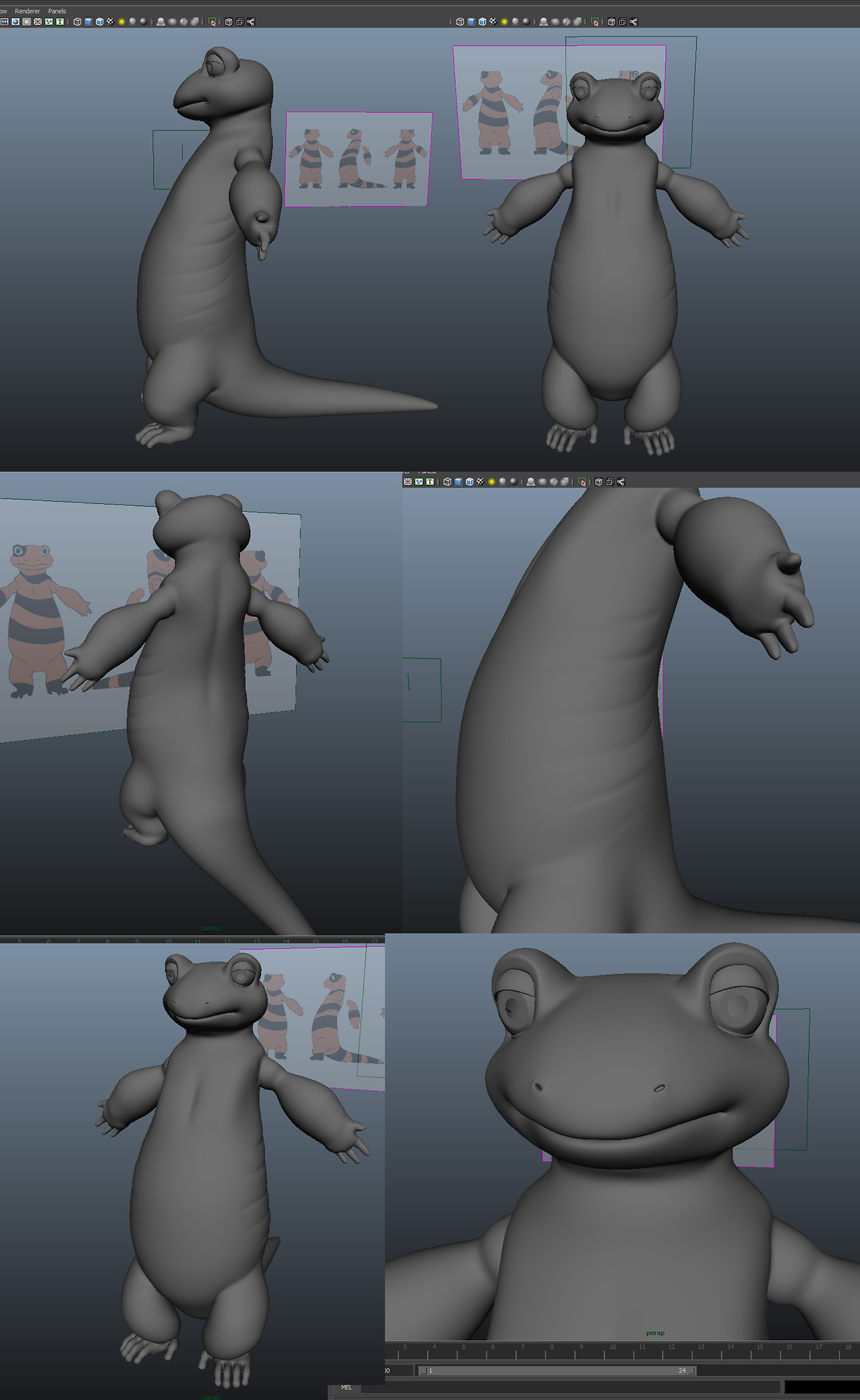This screenshot has height=1400, width=860.
Task: Click the share-nodes icon in top-left viewport toolbar
Action: pyautogui.click(x=251, y=22)
